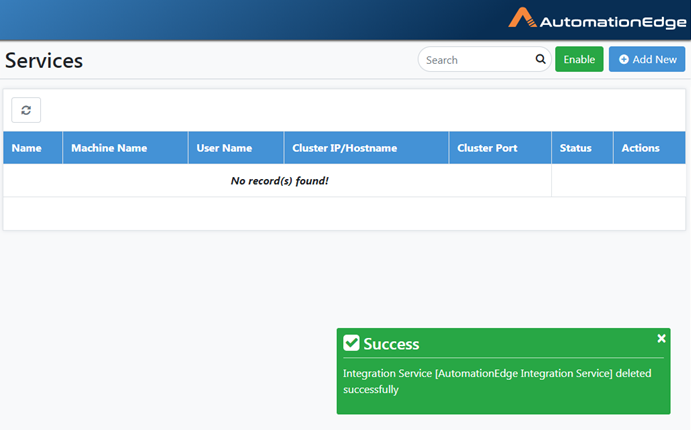Screen dimensions: 691x430
Task: Click the Cluster IP/Hostname column header
Action: (366, 148)
